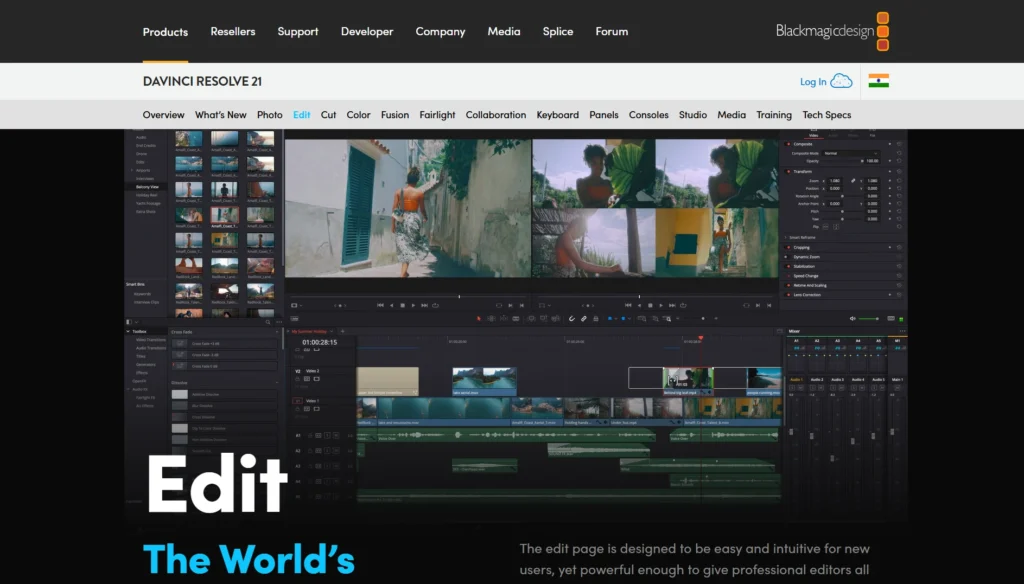Click the blue marker icon in timeline toolbar
Viewport: 1024px width, 584px height.
(x=623, y=319)
